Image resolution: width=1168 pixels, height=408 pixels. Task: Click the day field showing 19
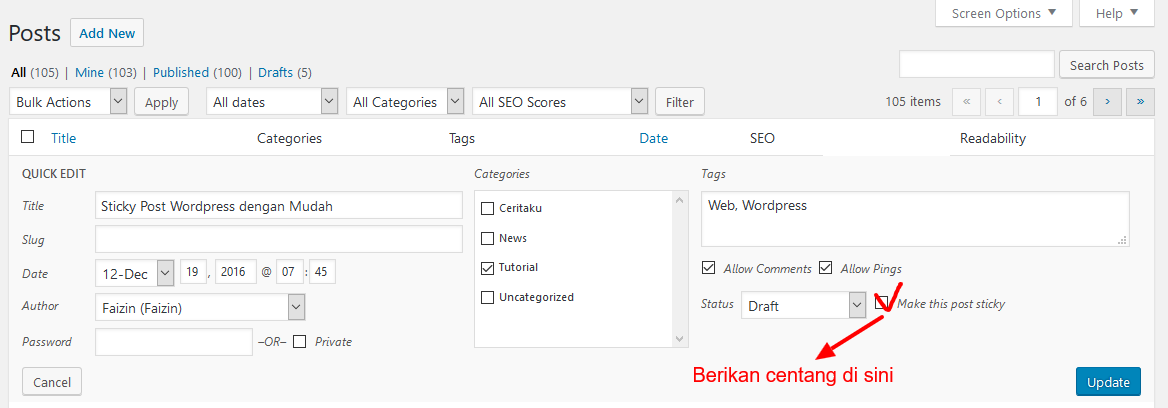(193, 272)
